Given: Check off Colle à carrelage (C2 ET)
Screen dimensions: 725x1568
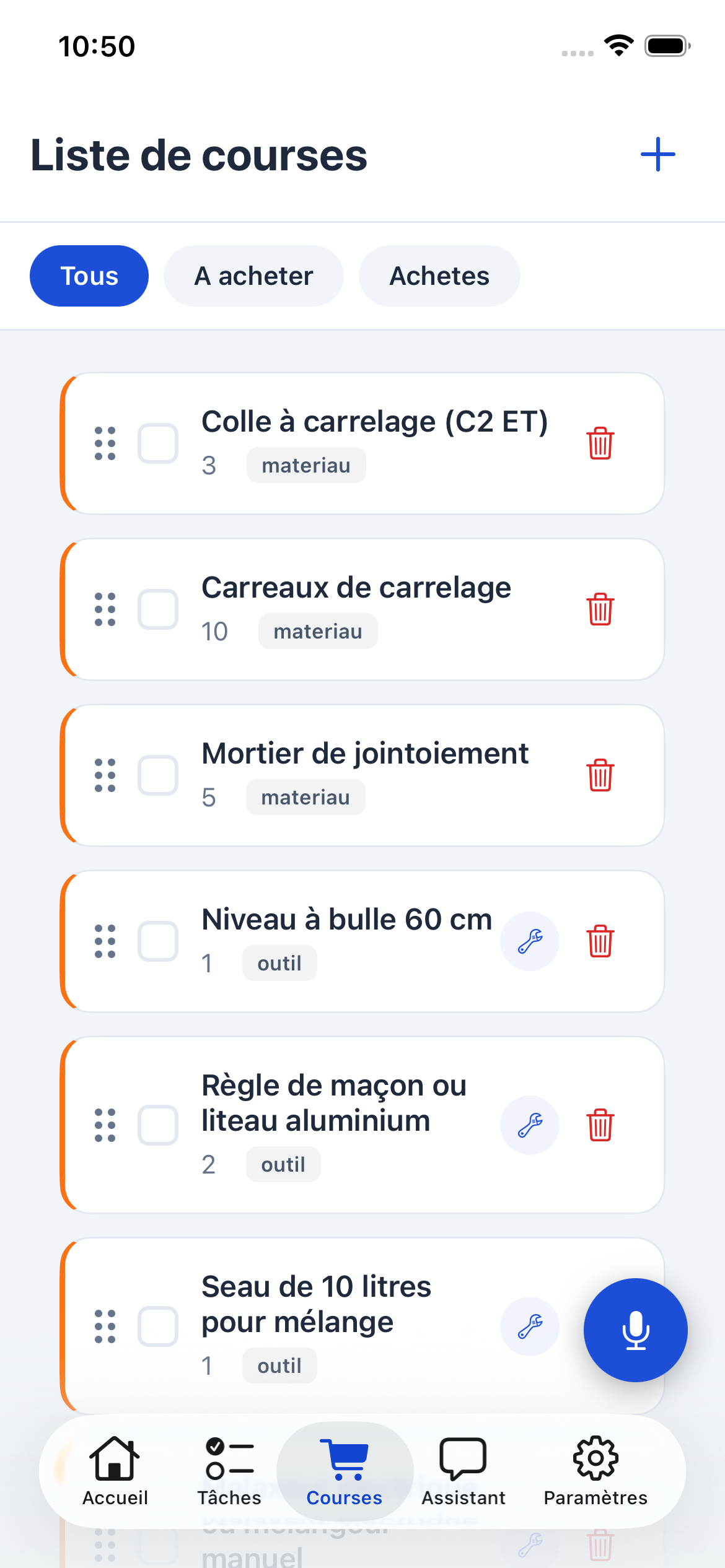Looking at the screenshot, I should tap(158, 443).
